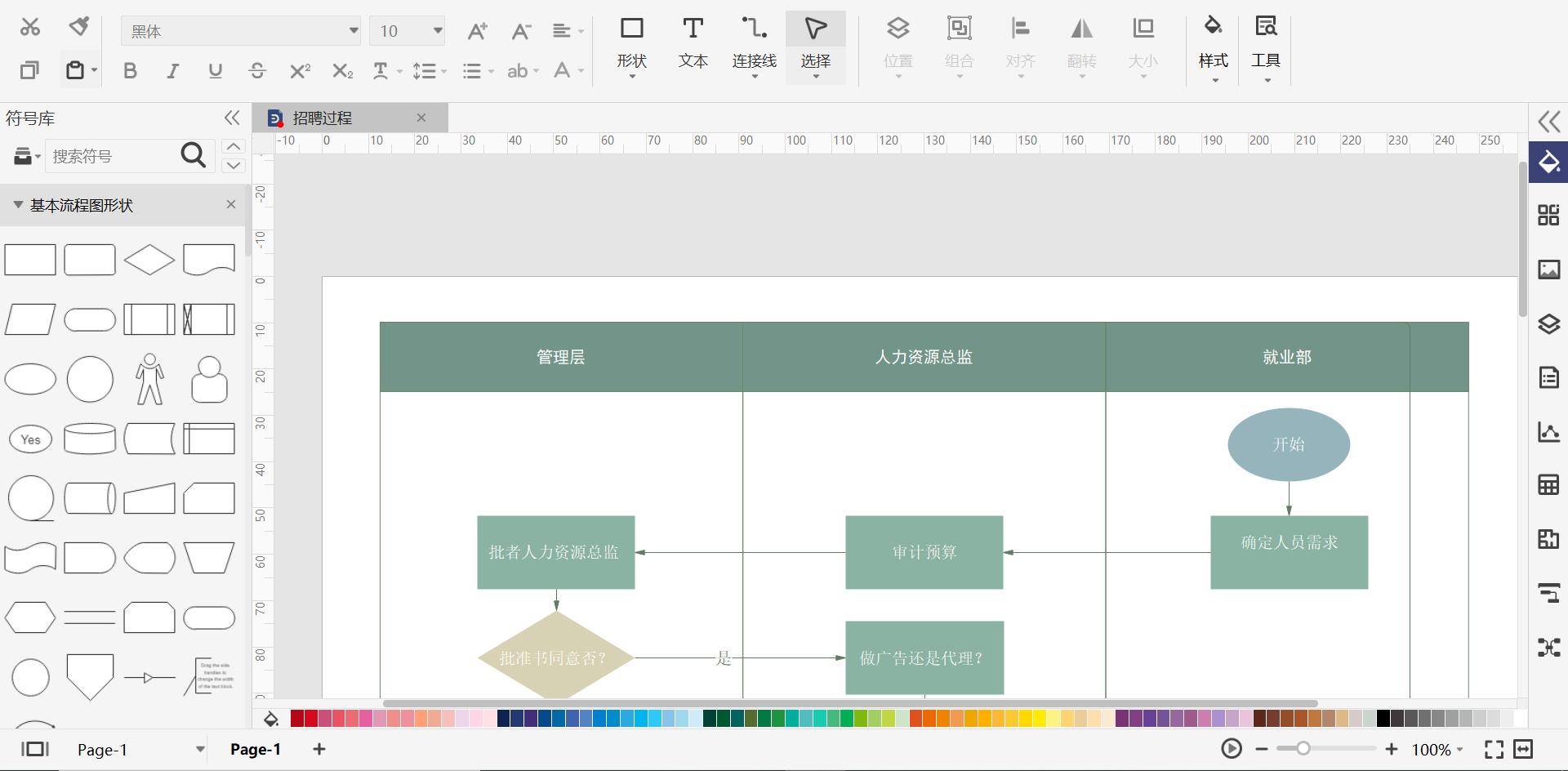Toggle underline formatting
The width and height of the screenshot is (1568, 771).
[x=215, y=71]
